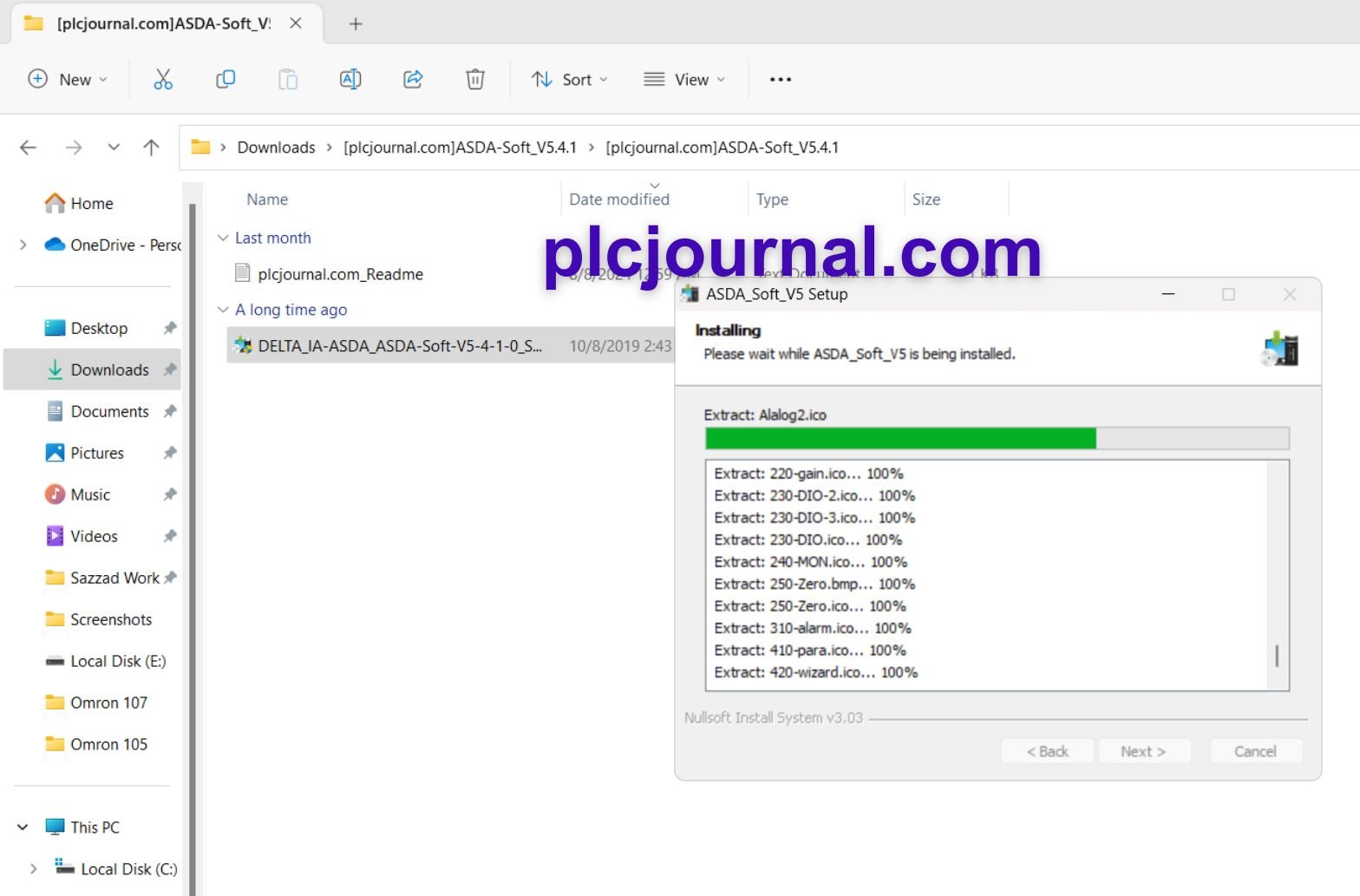
Task: Open recent locations dropdown chevron
Action: tap(114, 147)
